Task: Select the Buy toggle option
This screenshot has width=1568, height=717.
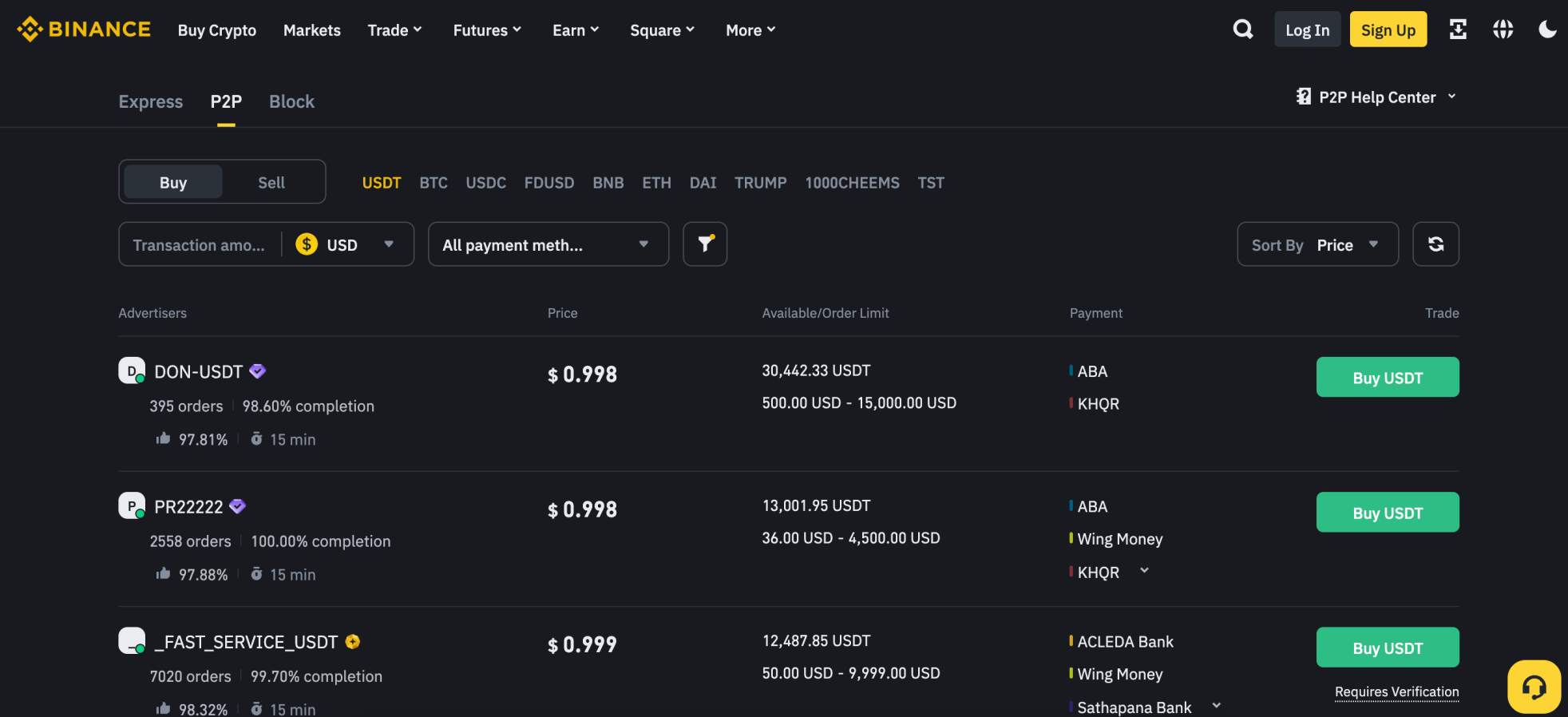Action: click(173, 182)
